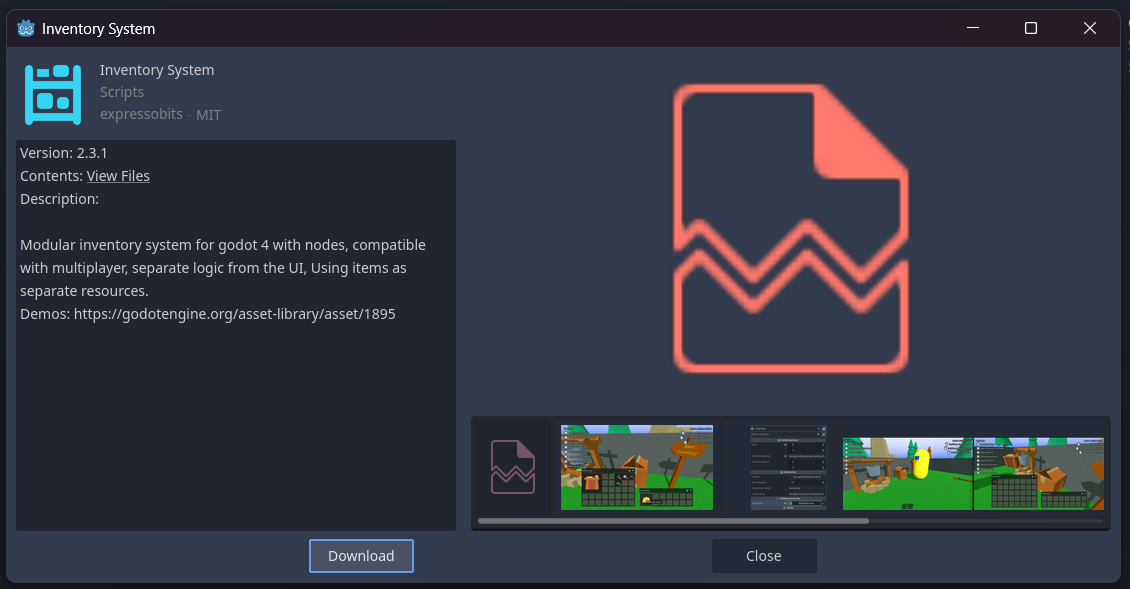Click the MIT license label
Screen dimensions: 1130x589
pos(208,115)
